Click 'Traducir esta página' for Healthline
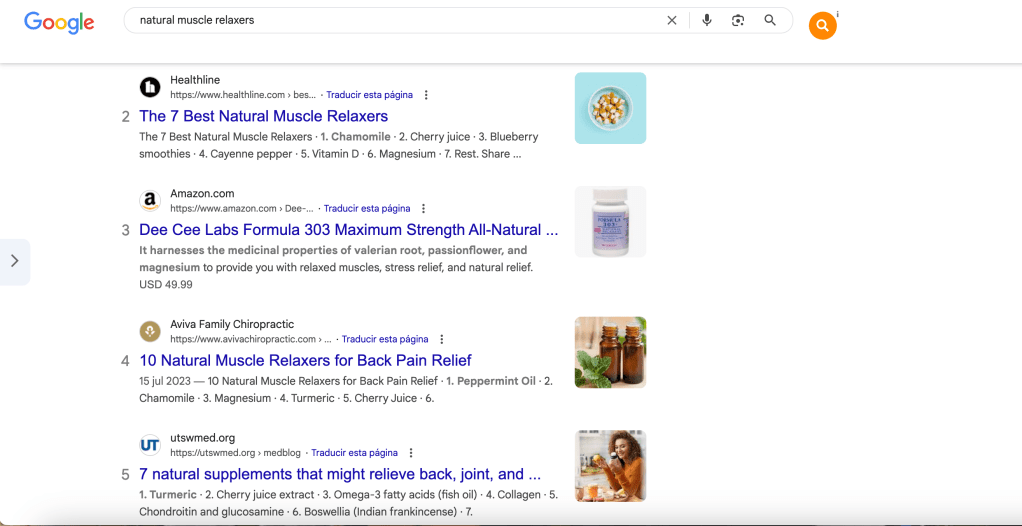1022x526 pixels. pyautogui.click(x=370, y=95)
